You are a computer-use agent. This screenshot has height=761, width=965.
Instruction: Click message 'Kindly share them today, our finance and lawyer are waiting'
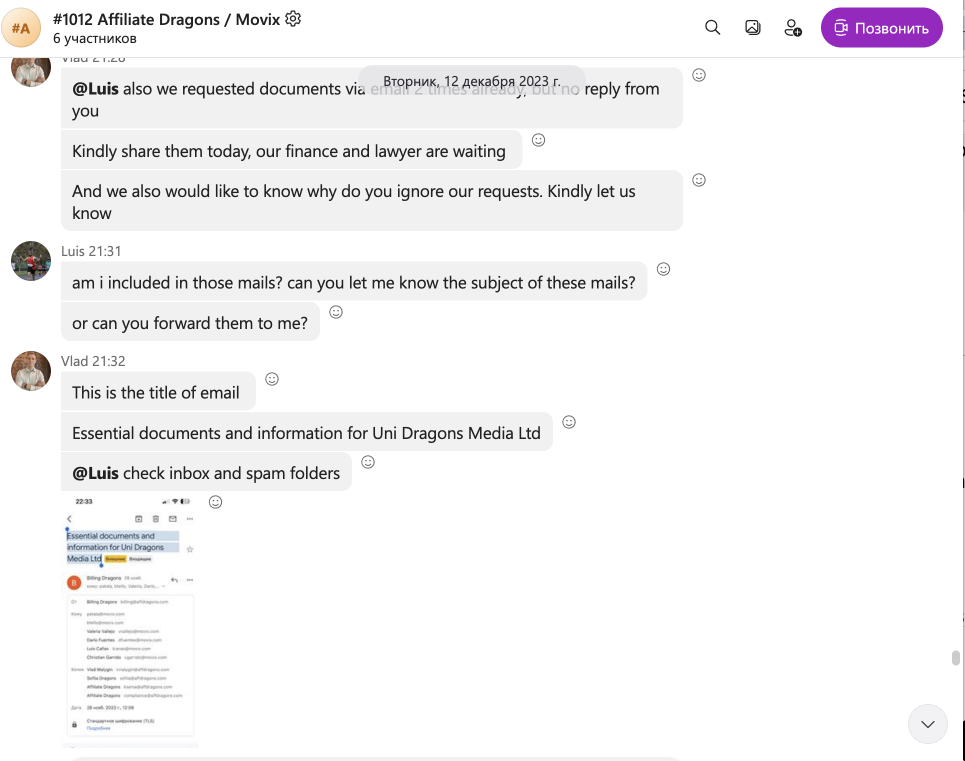pyautogui.click(x=291, y=150)
